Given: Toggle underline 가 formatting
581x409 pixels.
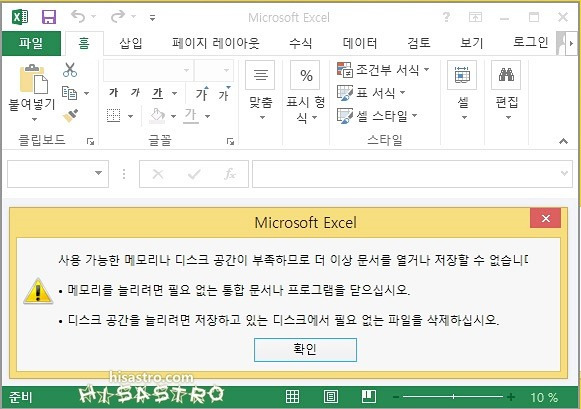Looking at the screenshot, I should click(x=157, y=93).
